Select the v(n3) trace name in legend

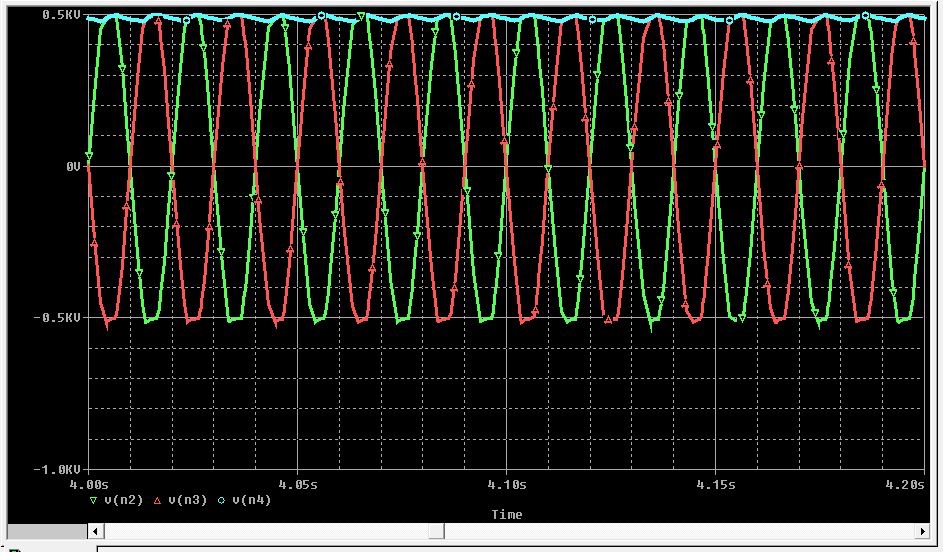click(187, 500)
